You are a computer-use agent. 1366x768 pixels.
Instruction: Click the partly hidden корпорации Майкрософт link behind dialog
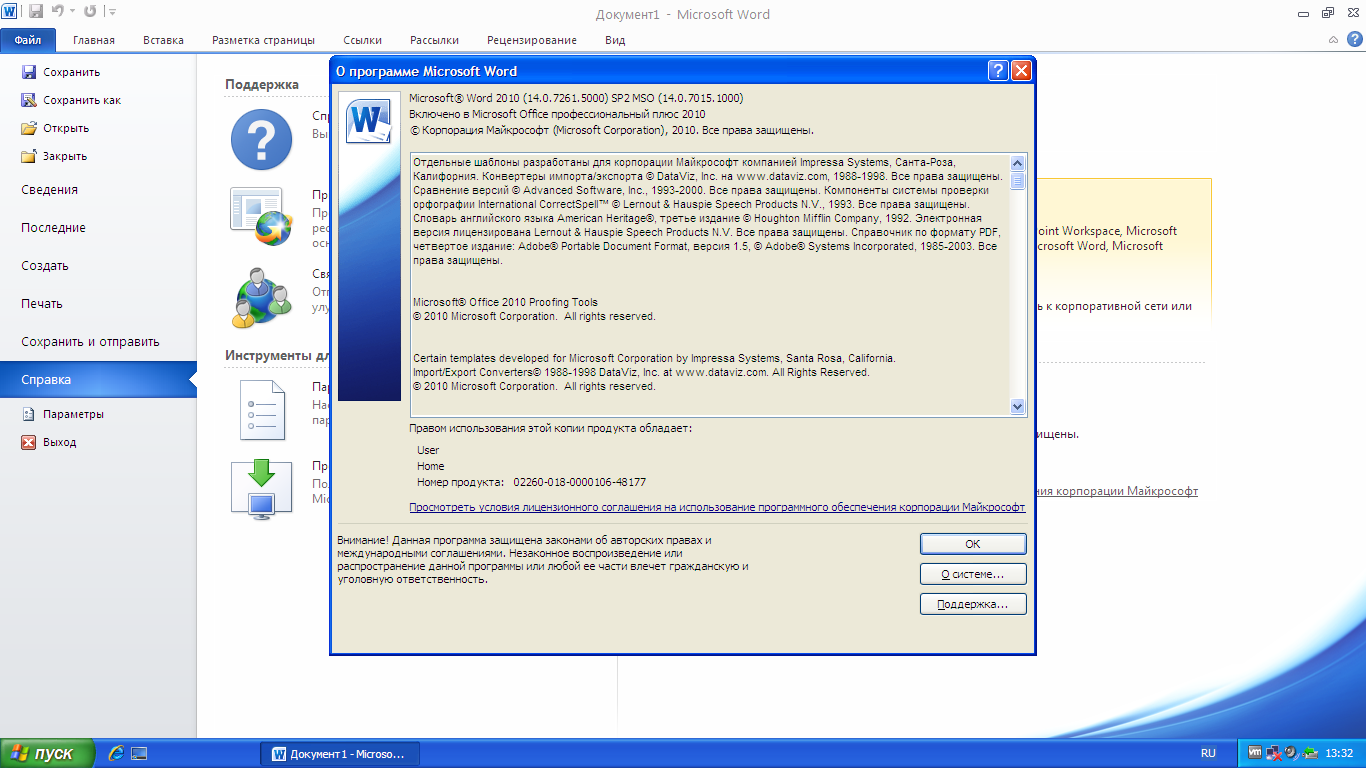tap(1117, 491)
